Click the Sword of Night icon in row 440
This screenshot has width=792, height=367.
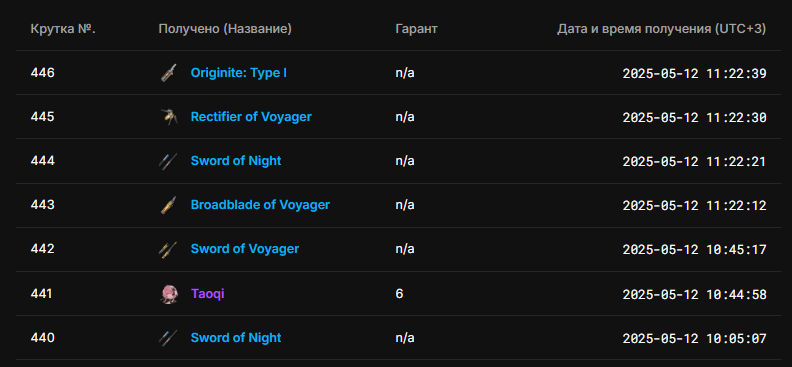coord(169,337)
